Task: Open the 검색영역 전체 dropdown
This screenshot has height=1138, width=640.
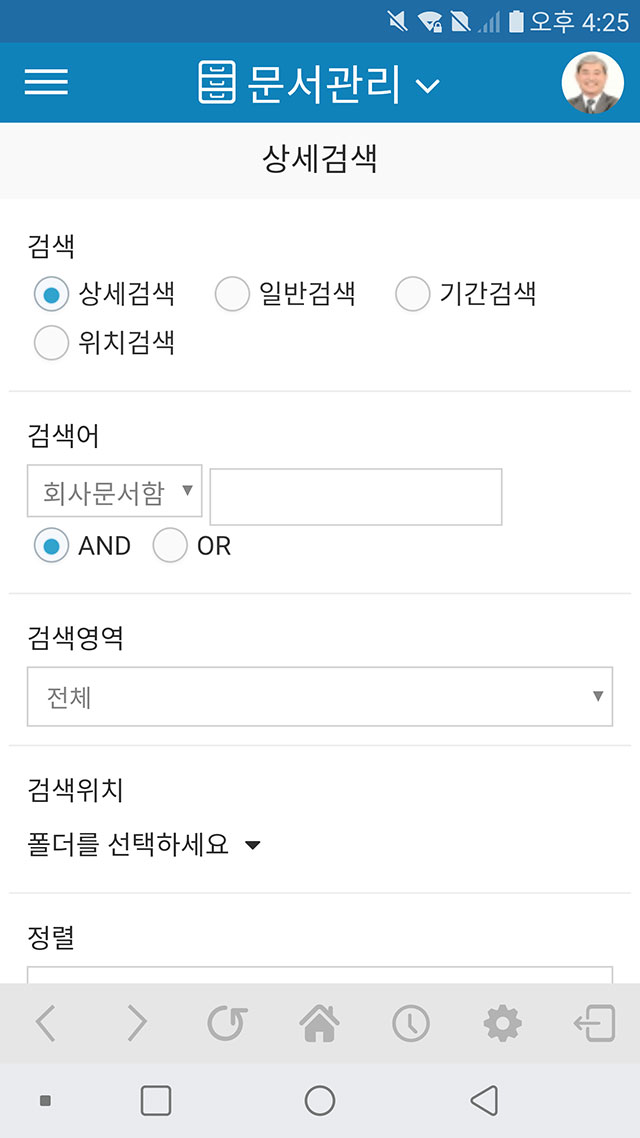Action: coord(320,697)
